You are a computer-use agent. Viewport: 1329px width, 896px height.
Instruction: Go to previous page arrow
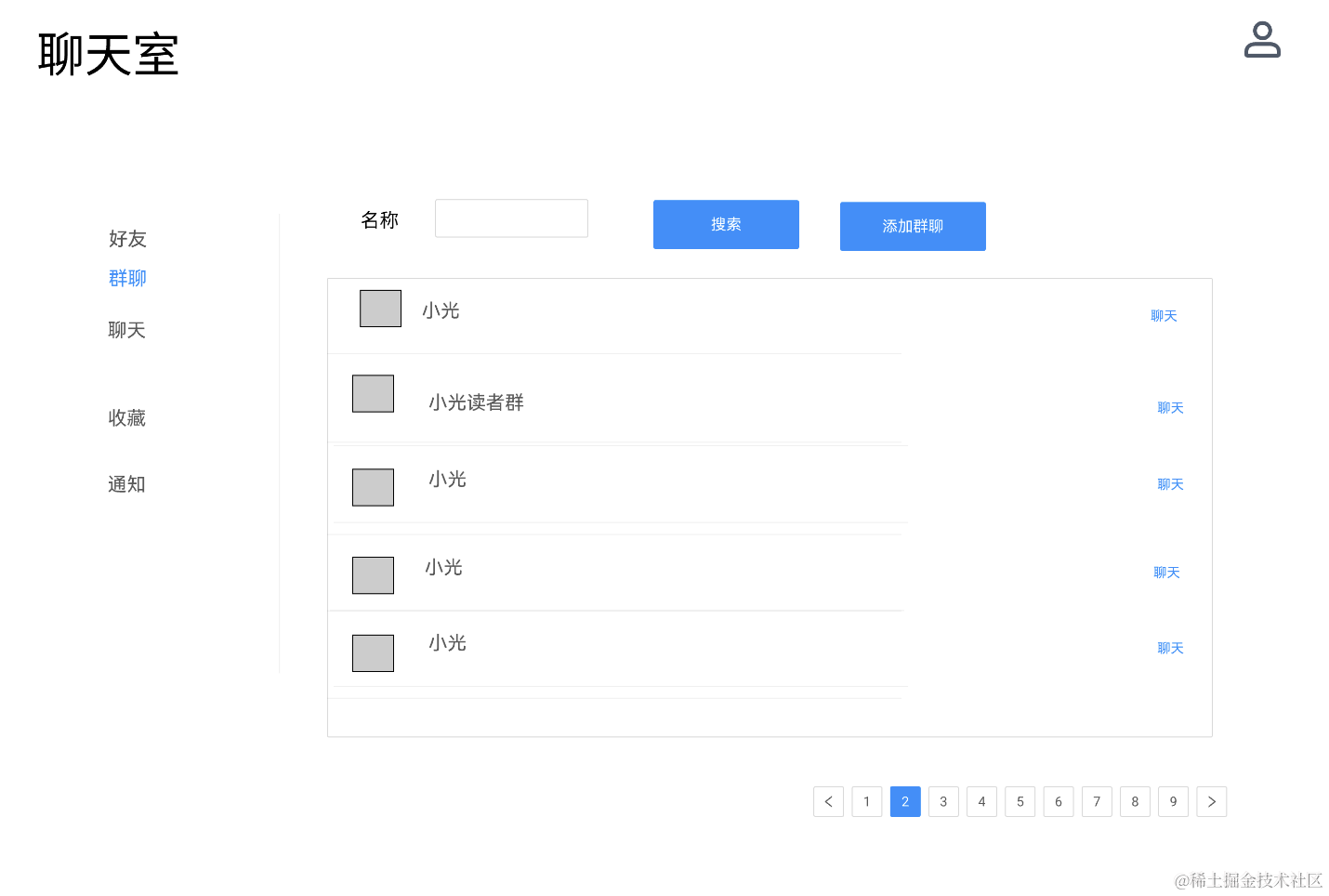(x=828, y=802)
